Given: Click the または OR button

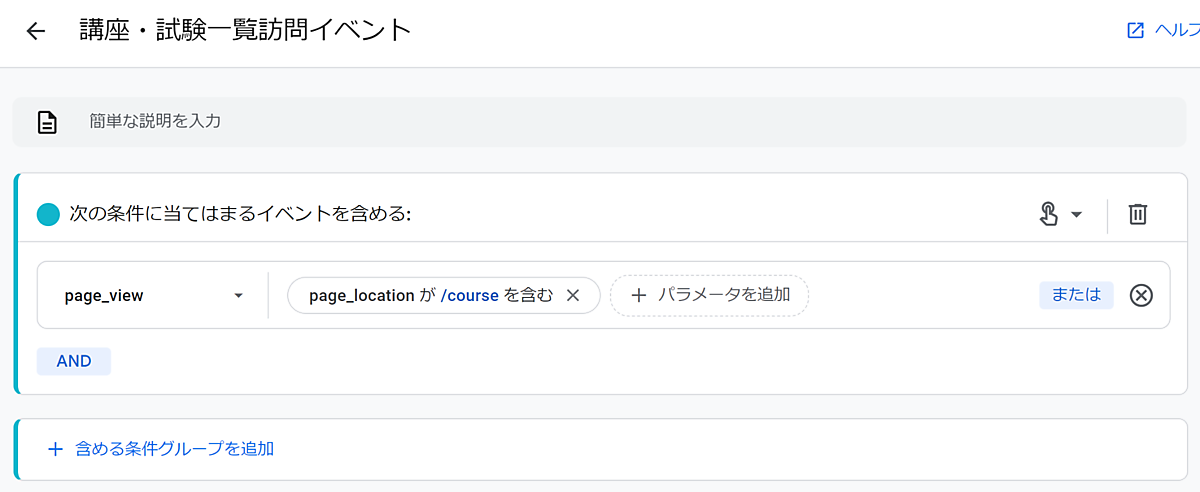Looking at the screenshot, I should [1076, 295].
